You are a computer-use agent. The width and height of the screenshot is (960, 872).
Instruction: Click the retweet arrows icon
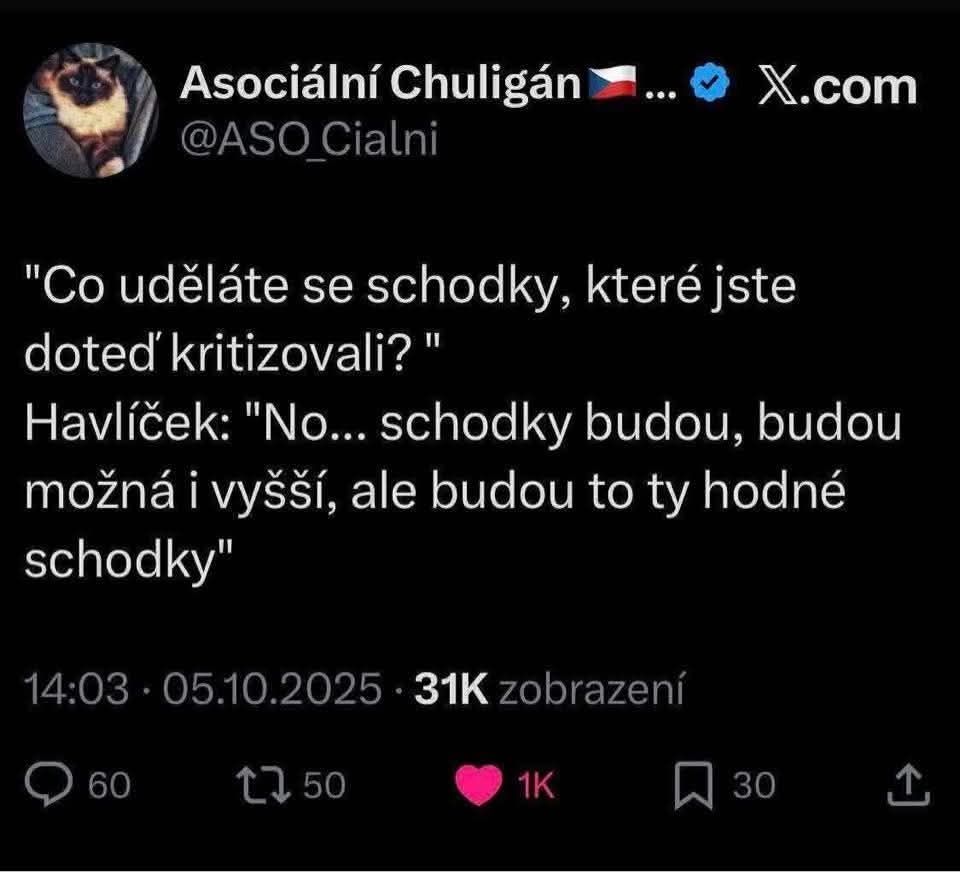(x=264, y=784)
